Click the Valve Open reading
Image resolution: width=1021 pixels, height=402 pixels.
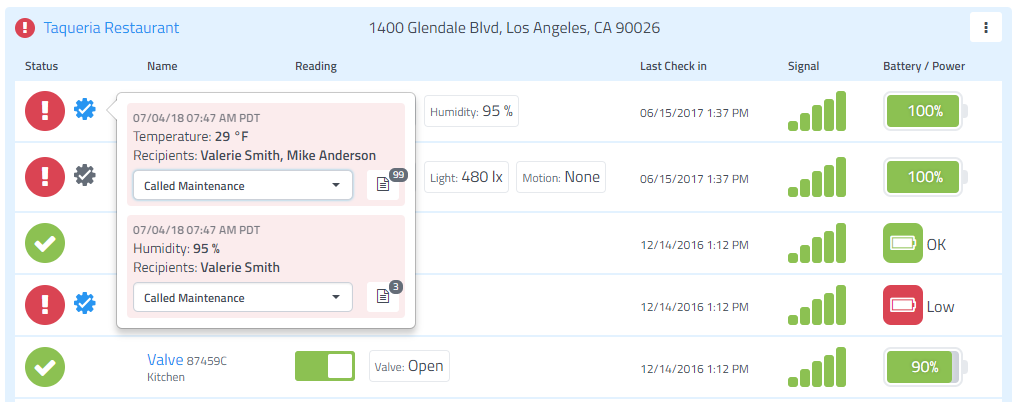pos(409,366)
